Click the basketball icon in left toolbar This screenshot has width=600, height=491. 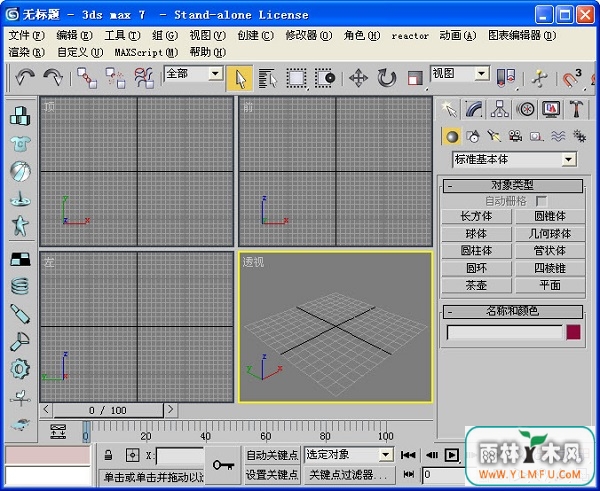coord(20,171)
